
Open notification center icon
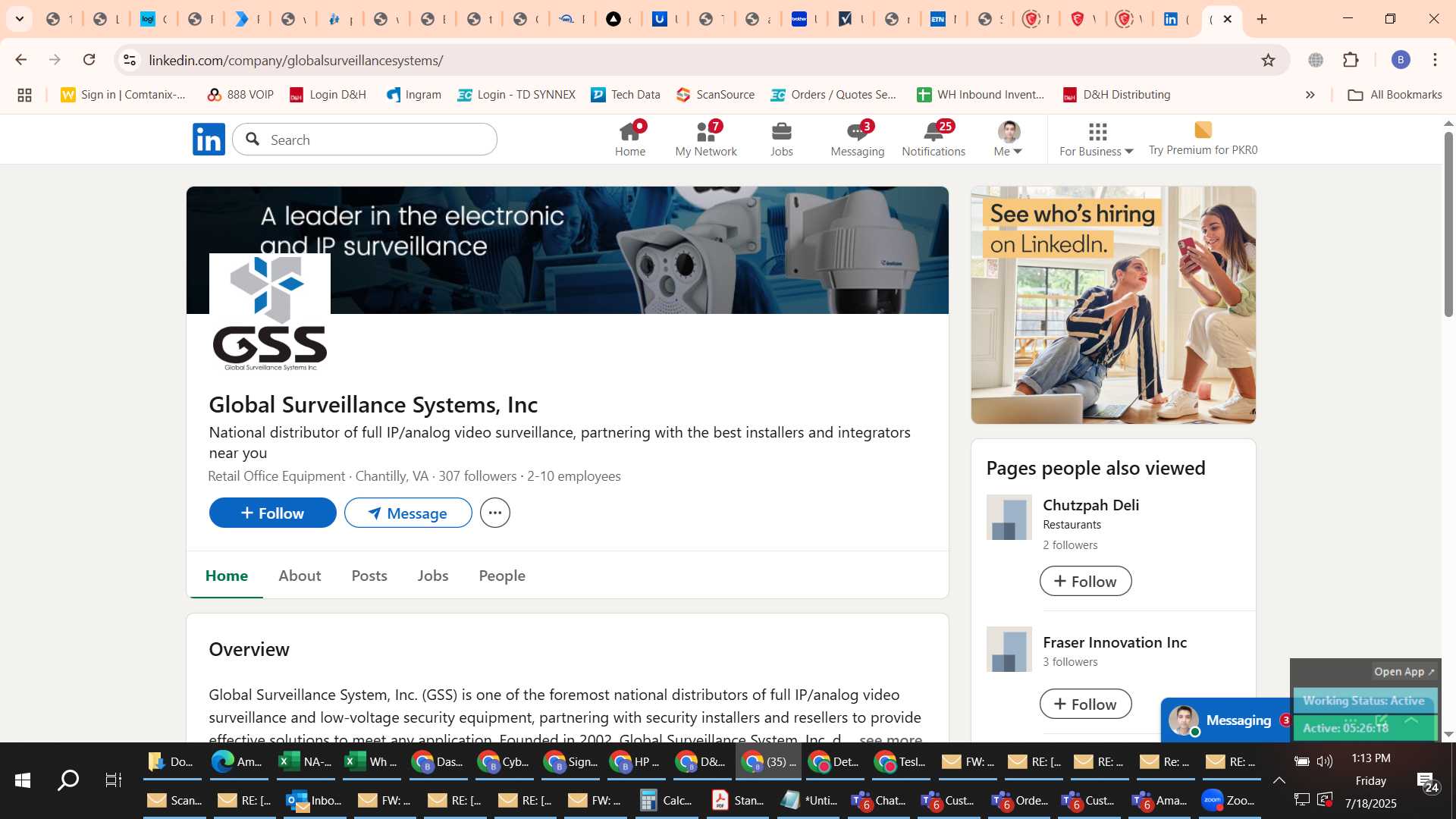pos(1426,782)
